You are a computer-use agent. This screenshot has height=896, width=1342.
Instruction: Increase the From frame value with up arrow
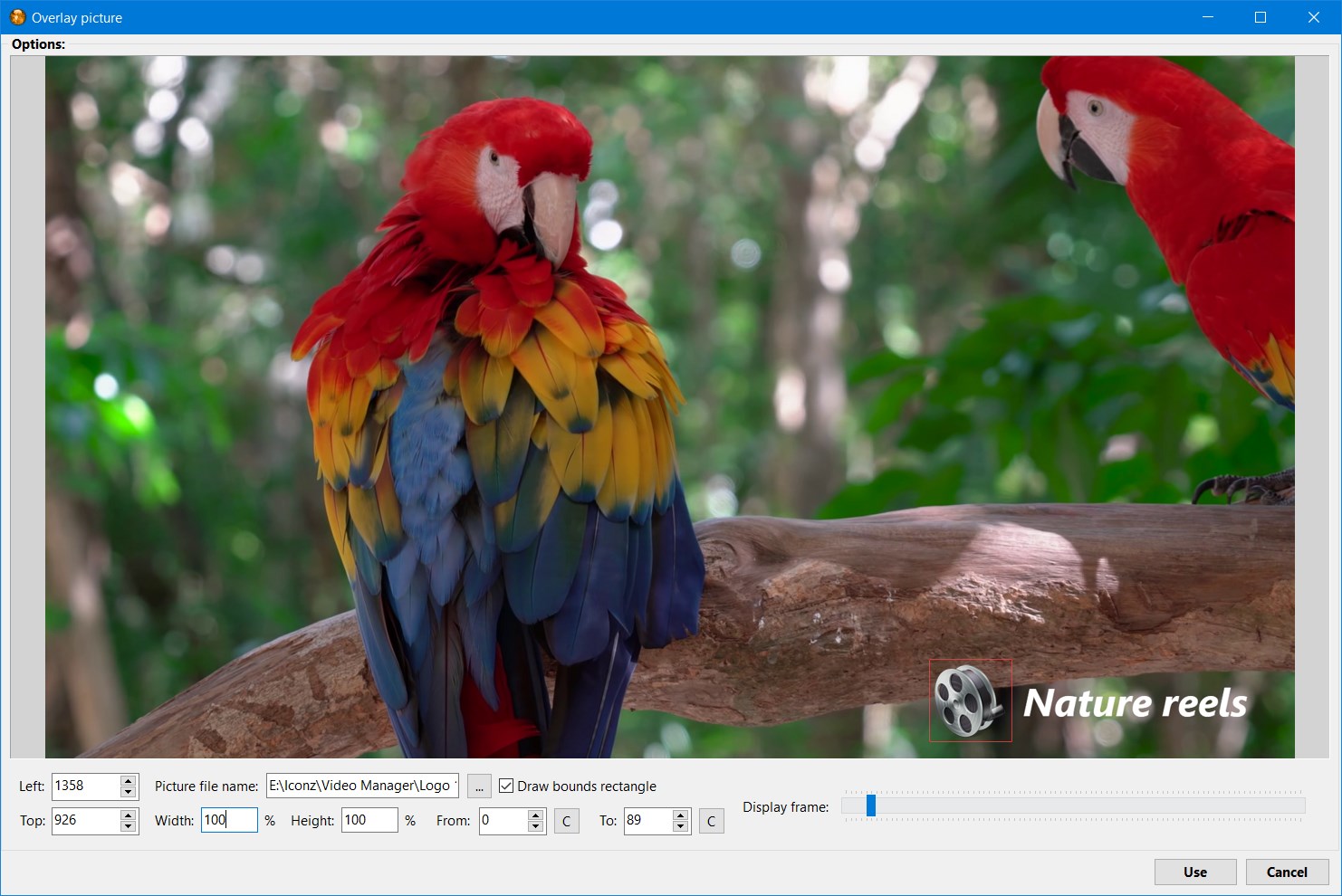(536, 815)
